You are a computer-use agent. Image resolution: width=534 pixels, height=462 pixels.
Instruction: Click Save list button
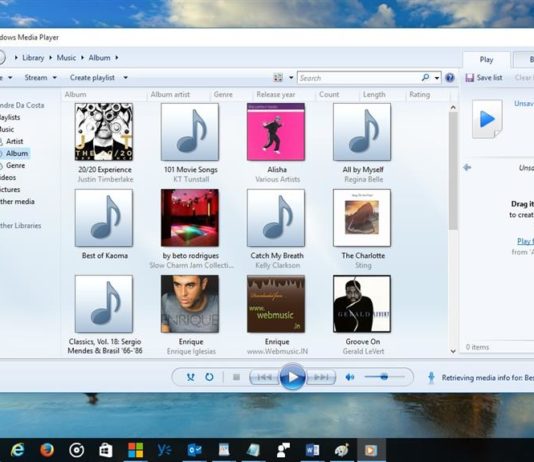(x=484, y=78)
